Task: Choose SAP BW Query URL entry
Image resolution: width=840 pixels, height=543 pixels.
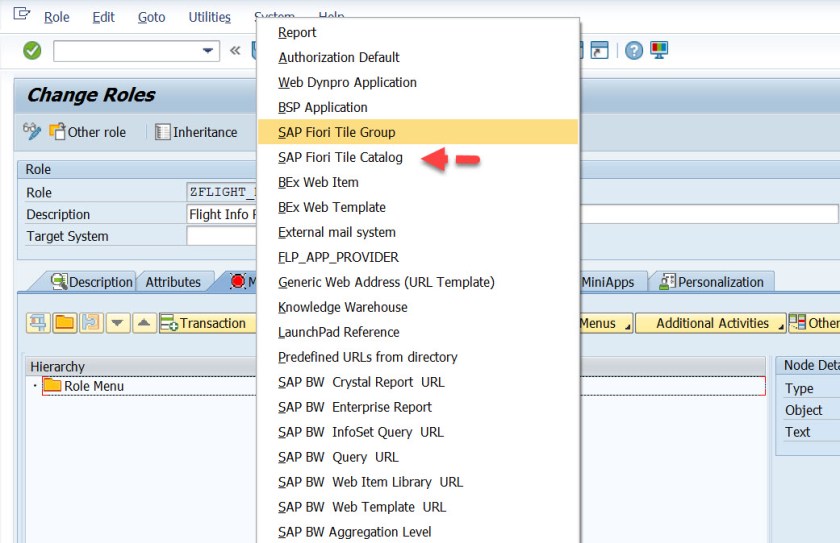Action: (418, 457)
